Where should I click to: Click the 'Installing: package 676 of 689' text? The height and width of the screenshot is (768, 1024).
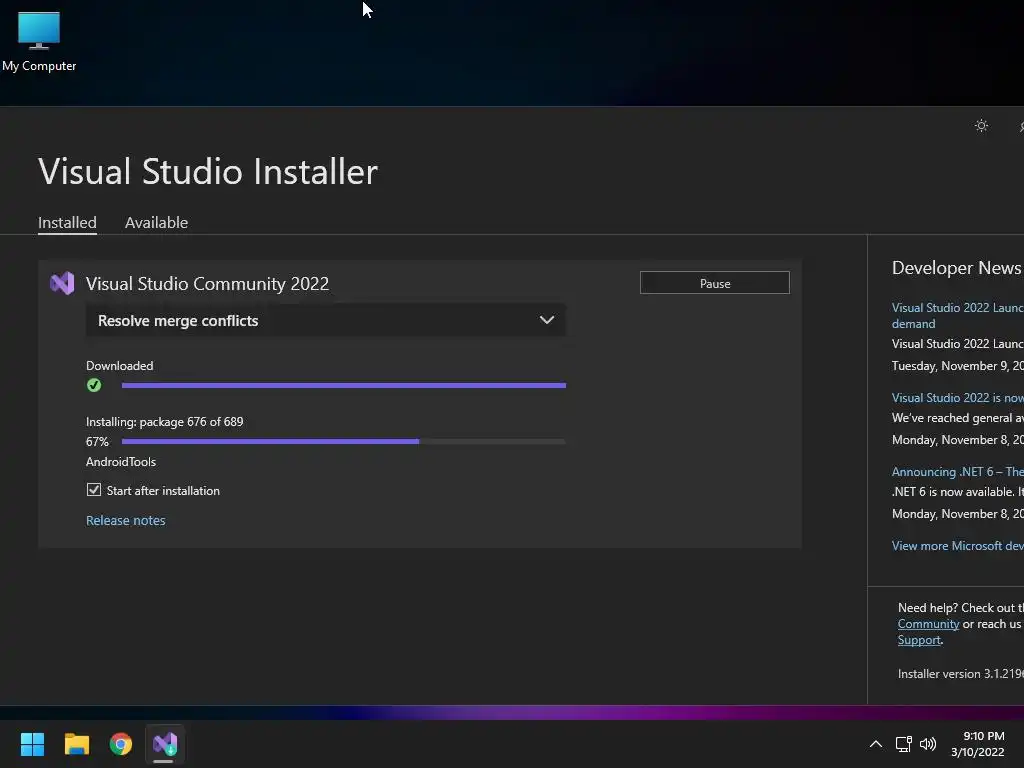pyautogui.click(x=165, y=422)
